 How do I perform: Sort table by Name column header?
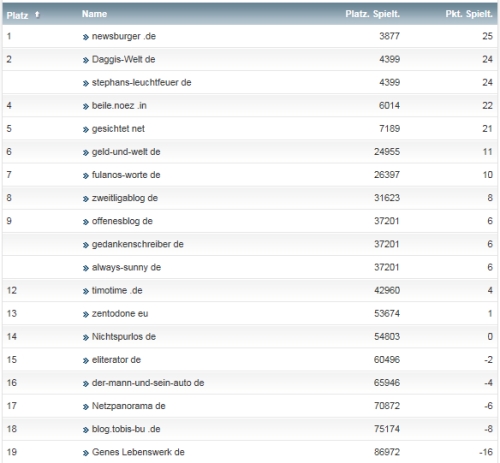(x=94, y=14)
